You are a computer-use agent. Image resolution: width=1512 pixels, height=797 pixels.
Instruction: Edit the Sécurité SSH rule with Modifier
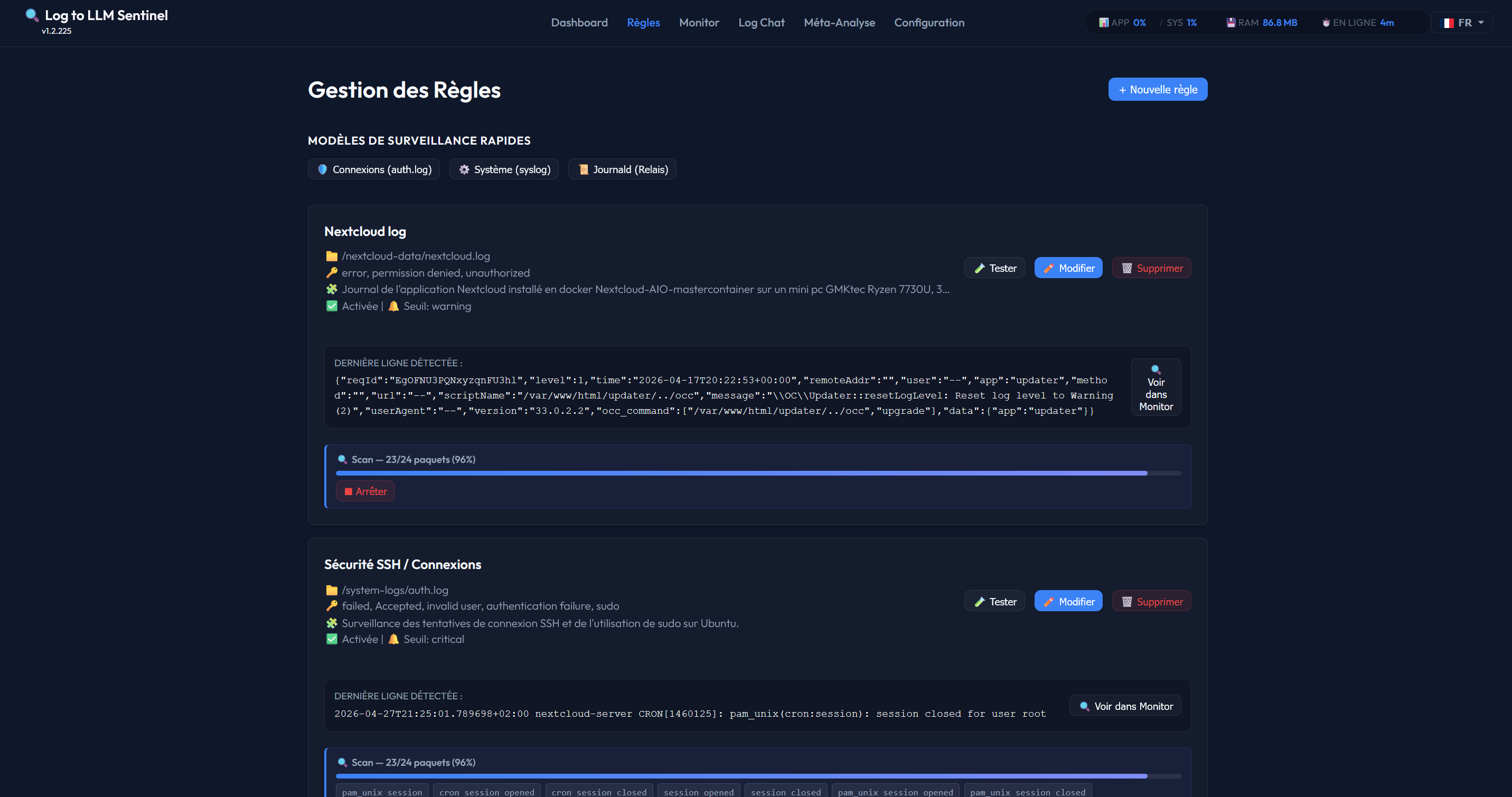point(1068,601)
